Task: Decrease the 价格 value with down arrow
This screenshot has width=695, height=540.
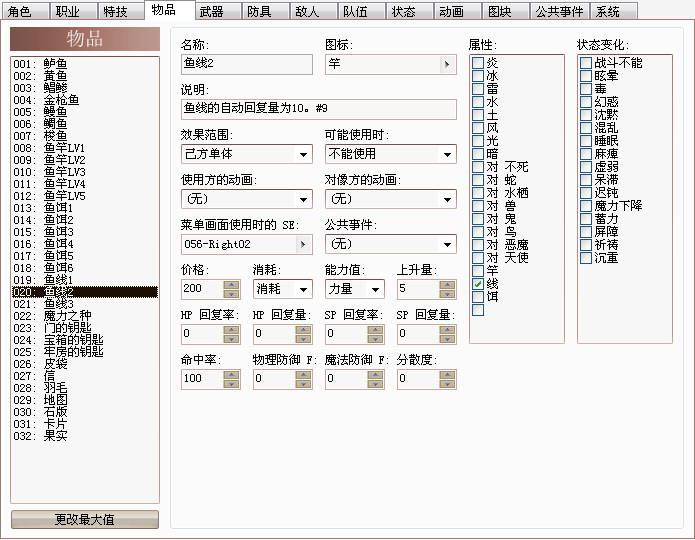Action: (x=231, y=293)
